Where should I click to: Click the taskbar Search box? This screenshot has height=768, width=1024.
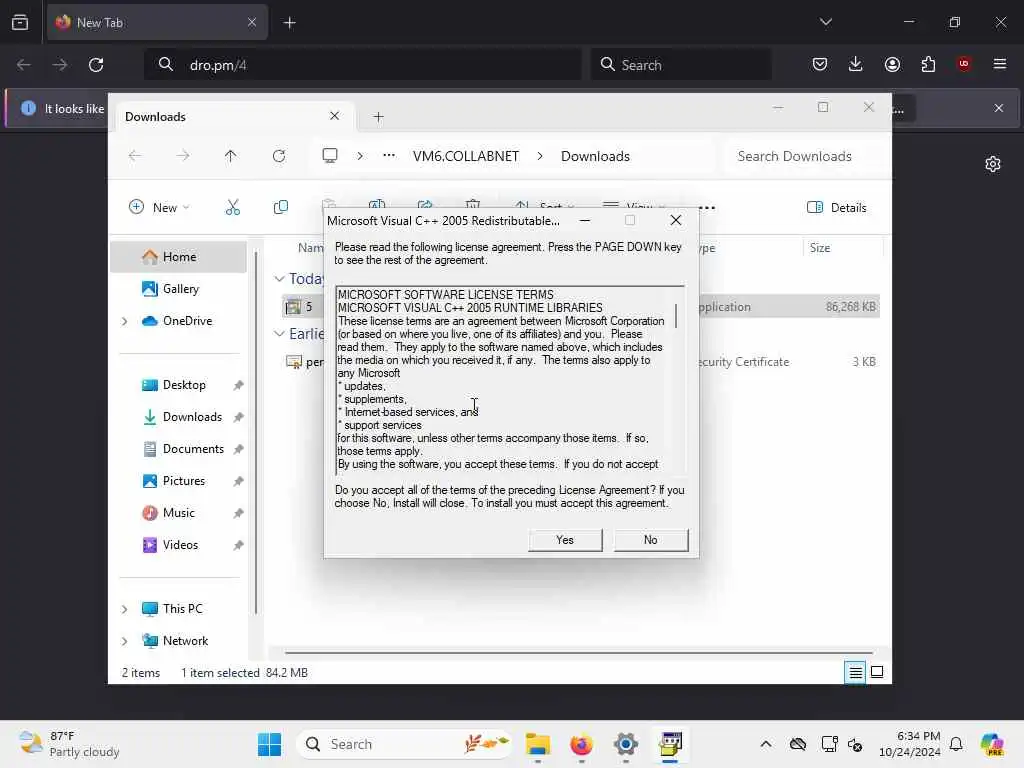[405, 744]
